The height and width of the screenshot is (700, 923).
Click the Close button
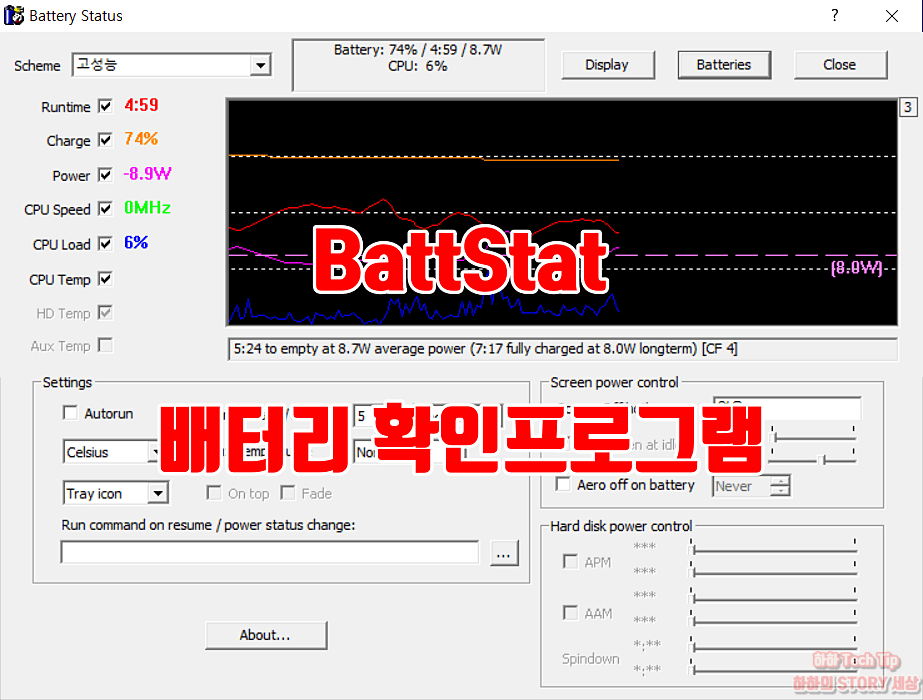[x=840, y=65]
